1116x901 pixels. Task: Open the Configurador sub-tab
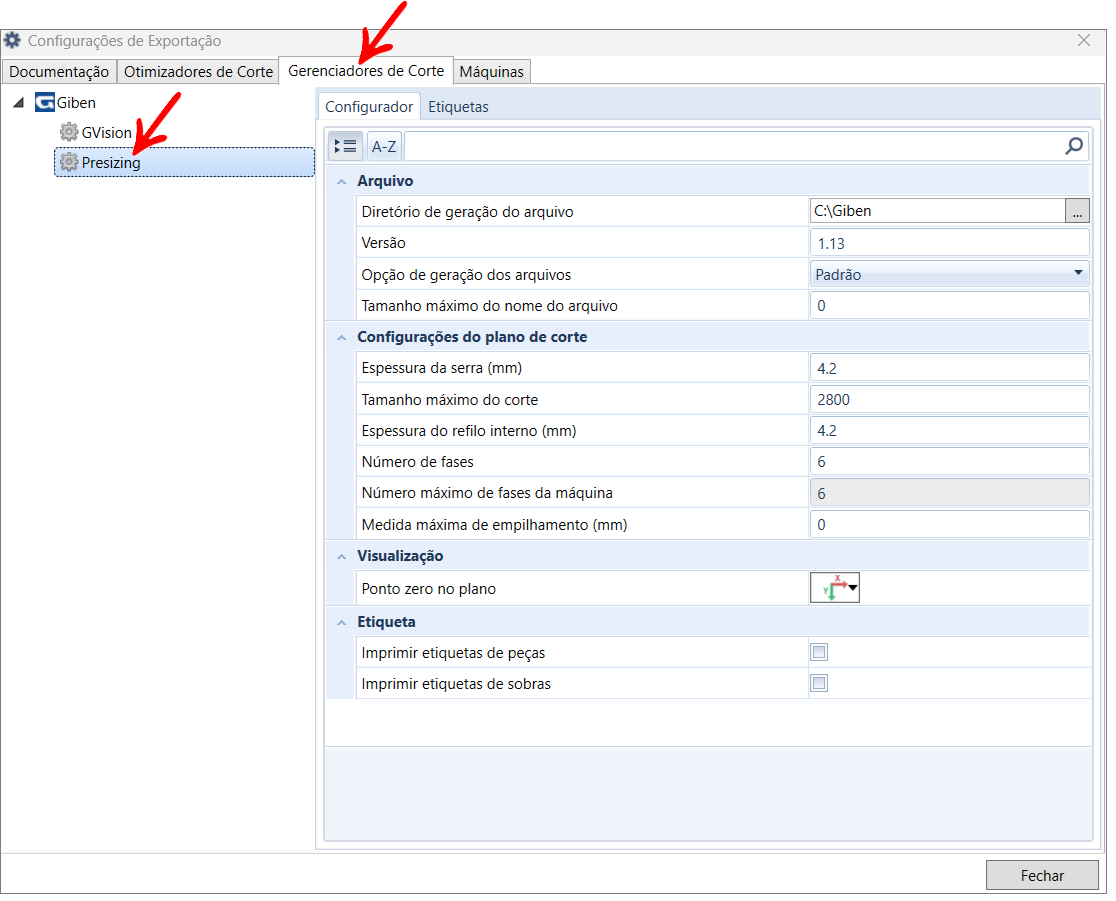369,107
